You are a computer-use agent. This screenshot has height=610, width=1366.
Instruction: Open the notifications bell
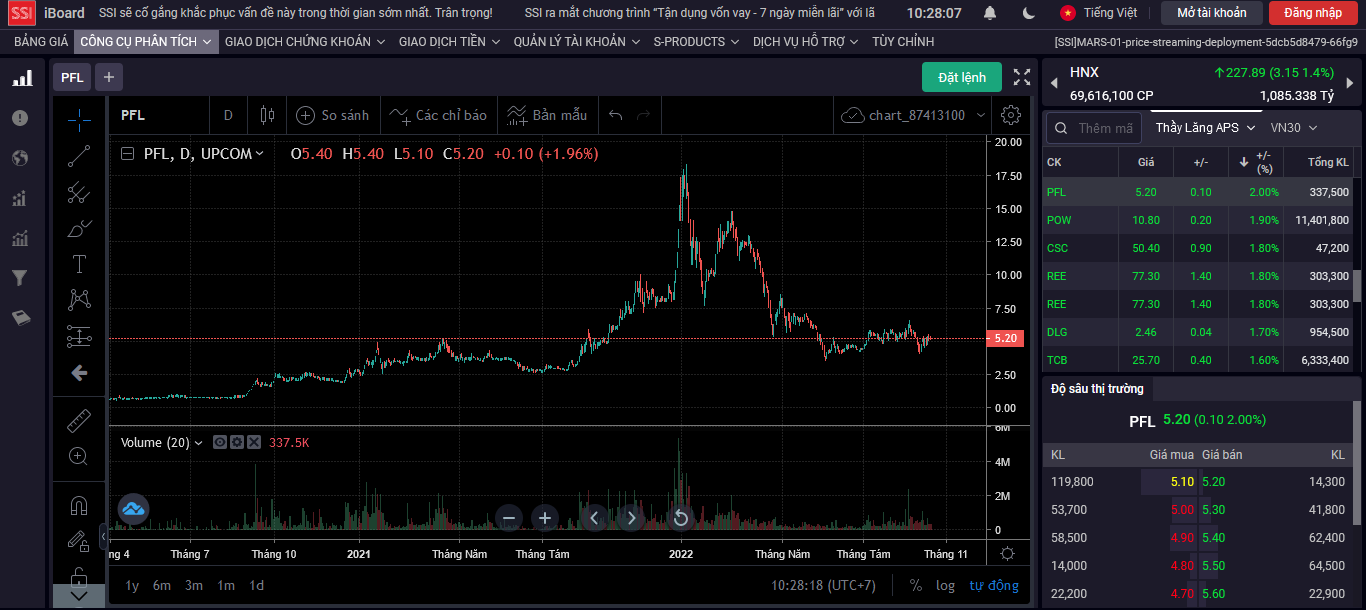[x=990, y=13]
